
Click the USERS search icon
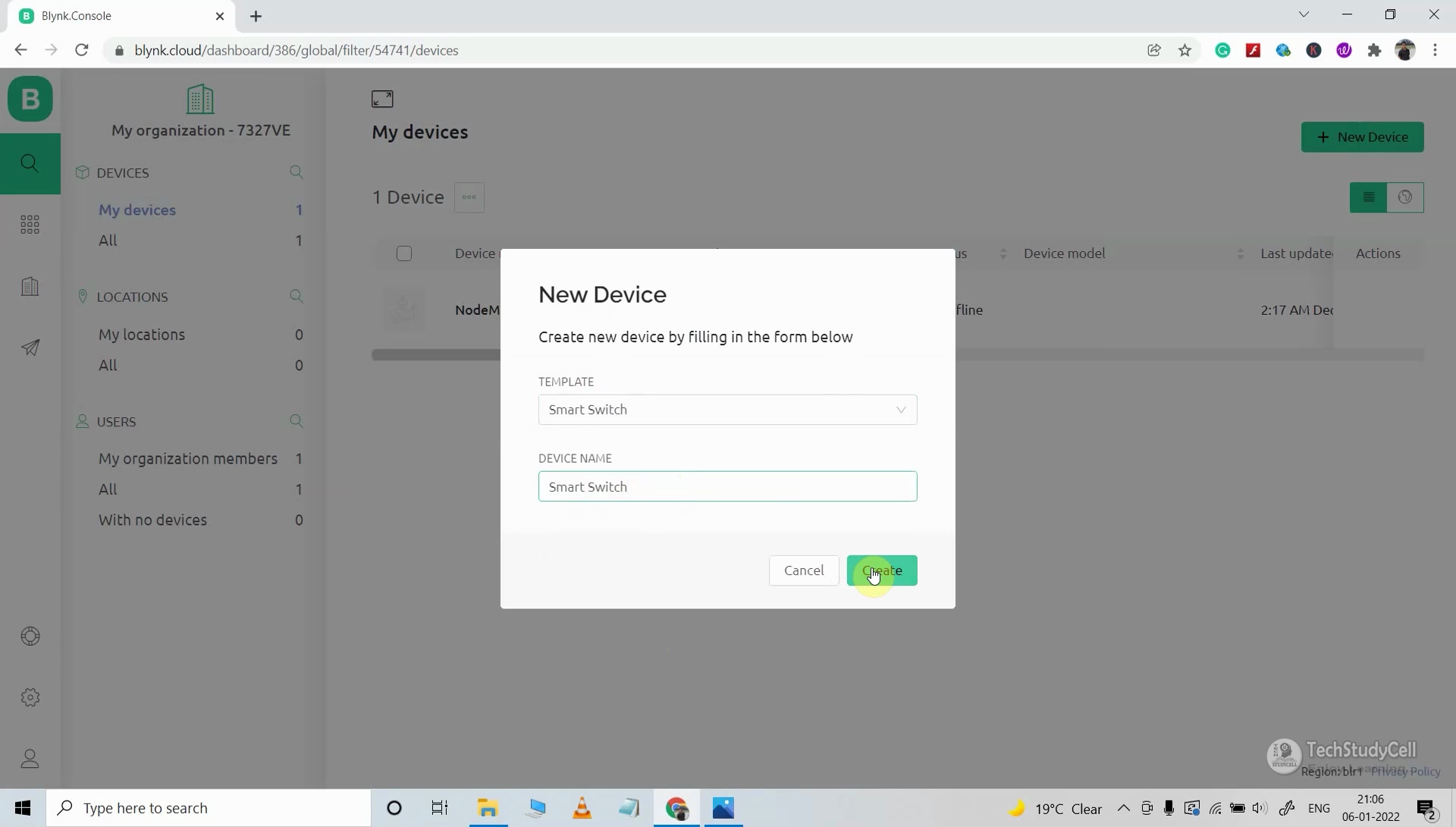[x=297, y=420]
